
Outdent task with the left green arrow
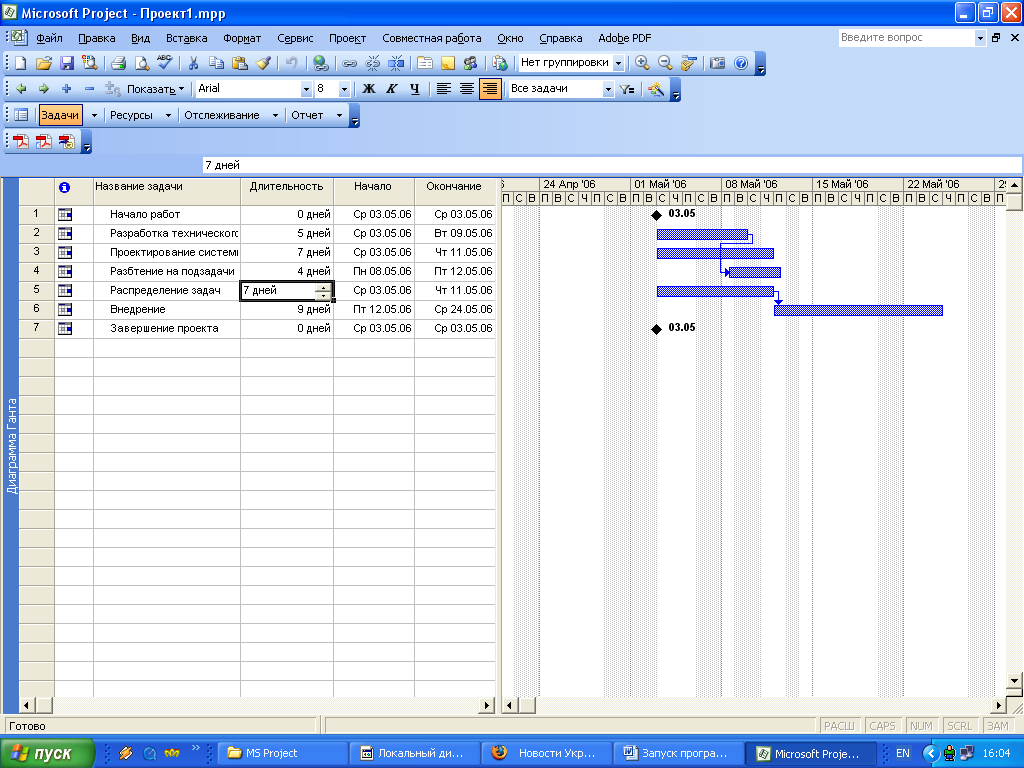point(21,89)
